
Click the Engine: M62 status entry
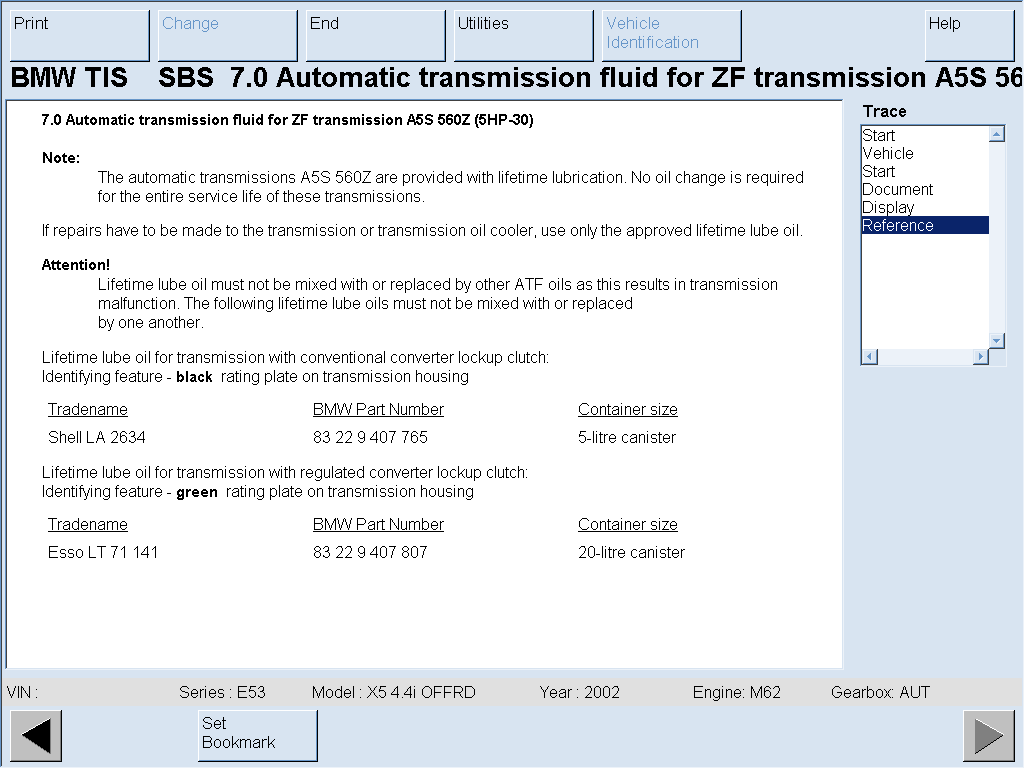737,692
